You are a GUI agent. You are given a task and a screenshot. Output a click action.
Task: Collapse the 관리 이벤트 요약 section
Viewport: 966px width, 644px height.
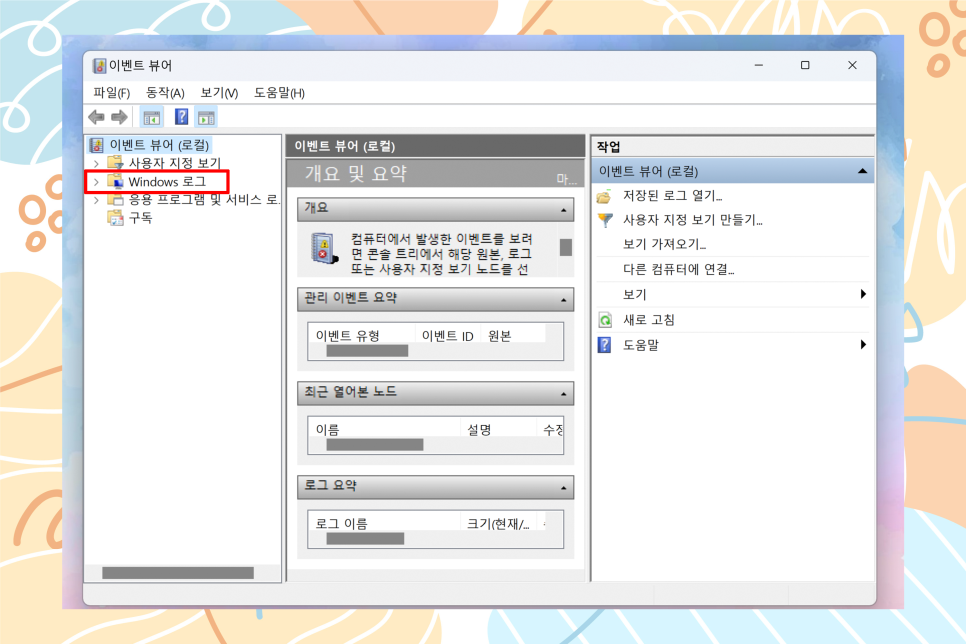pyautogui.click(x=564, y=301)
